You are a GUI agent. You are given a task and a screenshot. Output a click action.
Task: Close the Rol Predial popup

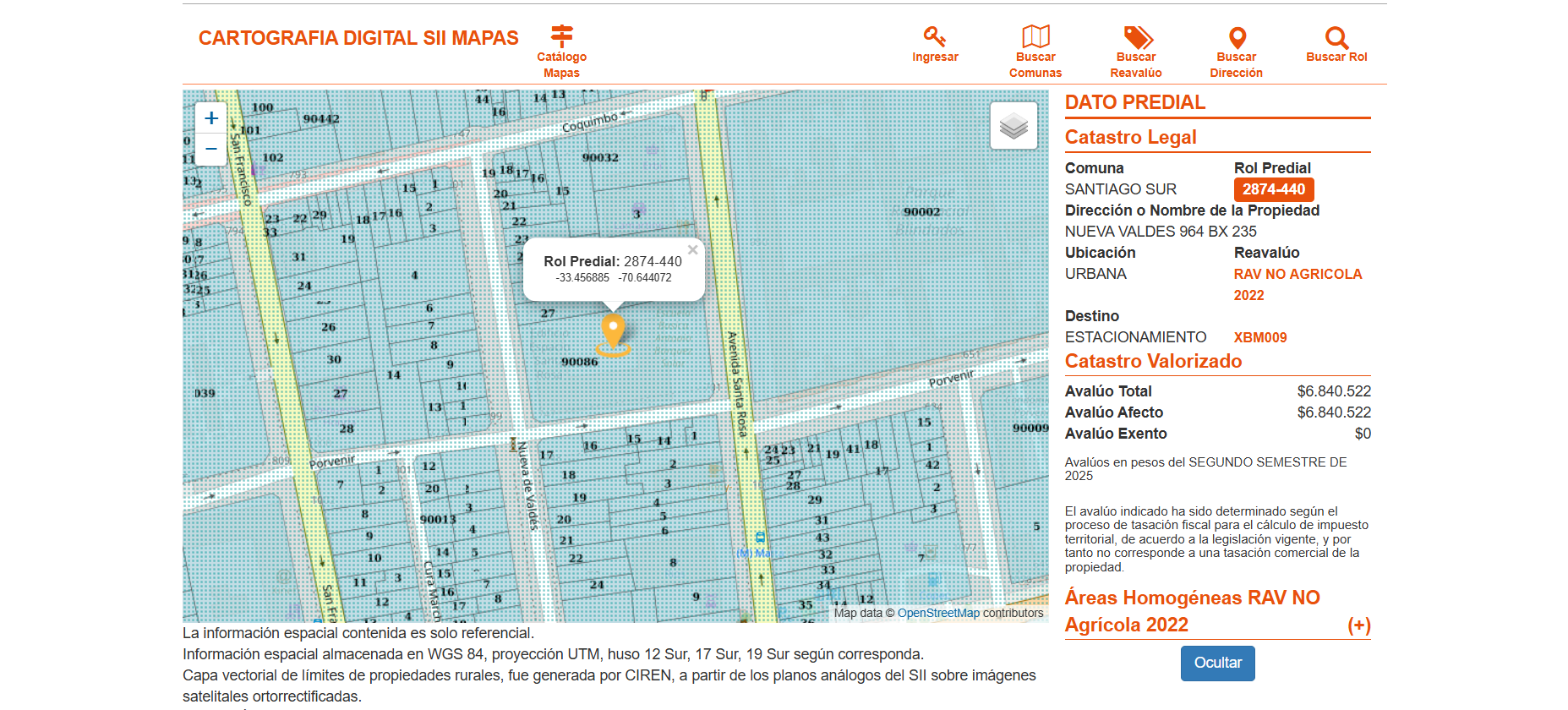point(693,249)
